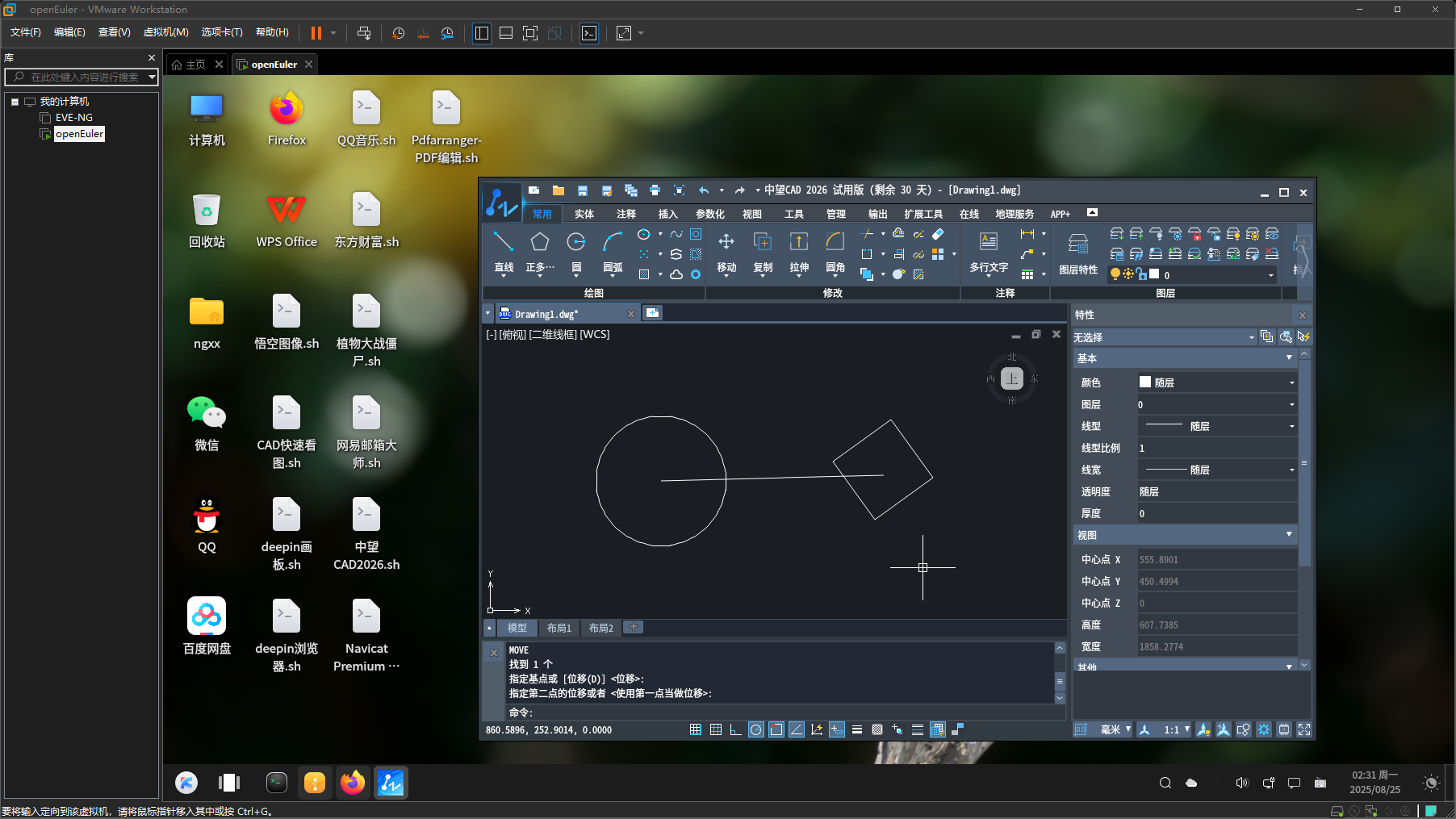Choose the 圆 (Circle) tool in ribbon

576,251
